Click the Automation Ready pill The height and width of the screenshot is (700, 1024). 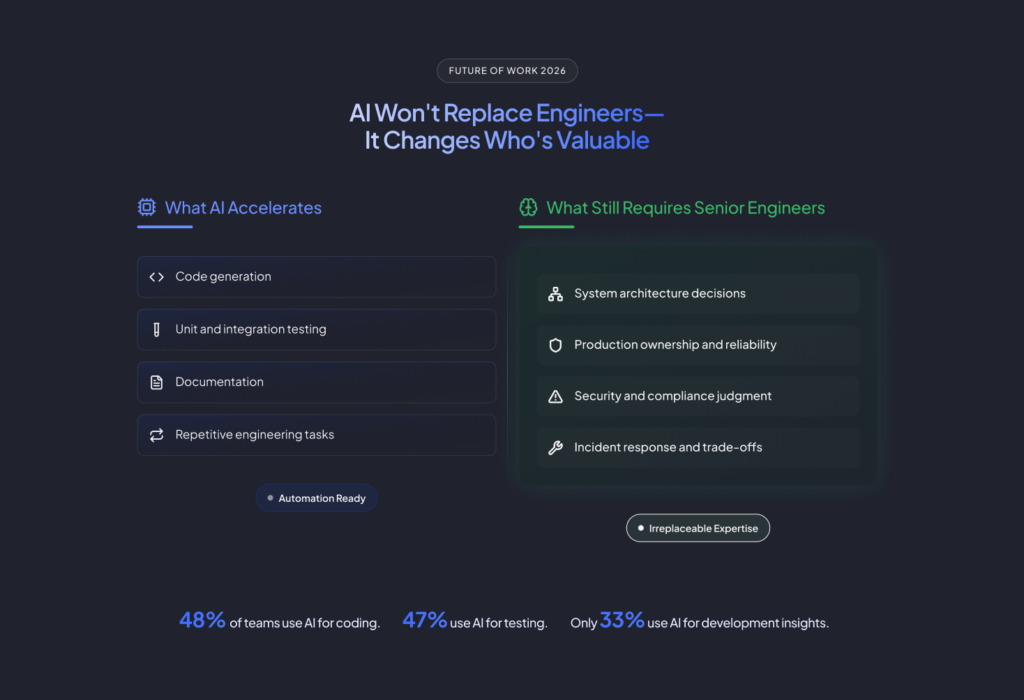[x=316, y=498]
